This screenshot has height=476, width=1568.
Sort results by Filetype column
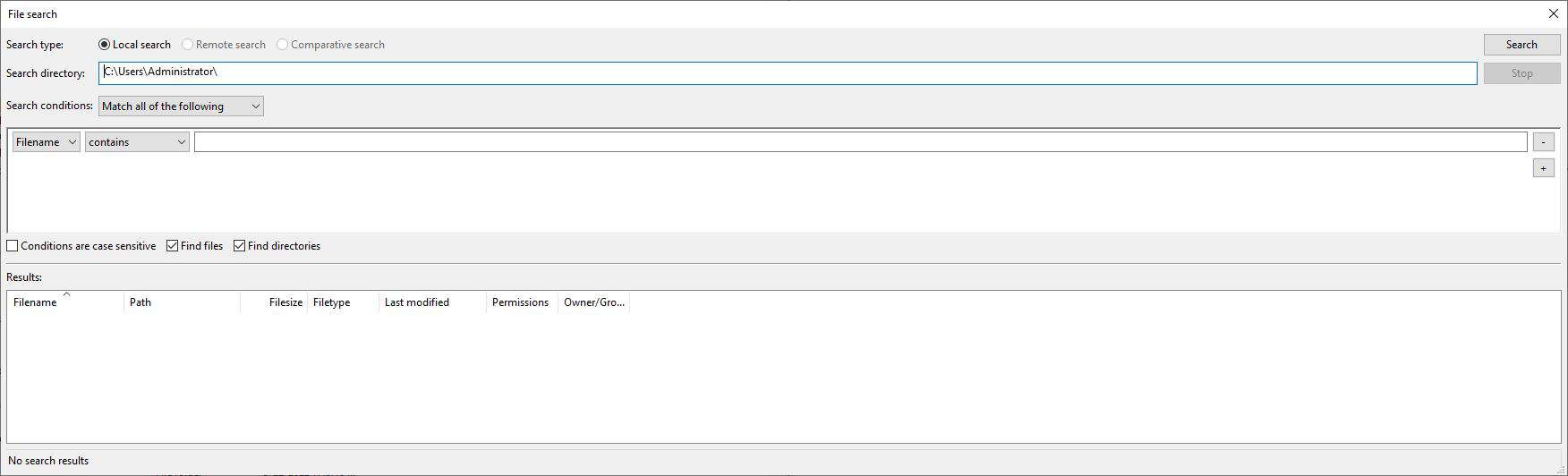(344, 302)
